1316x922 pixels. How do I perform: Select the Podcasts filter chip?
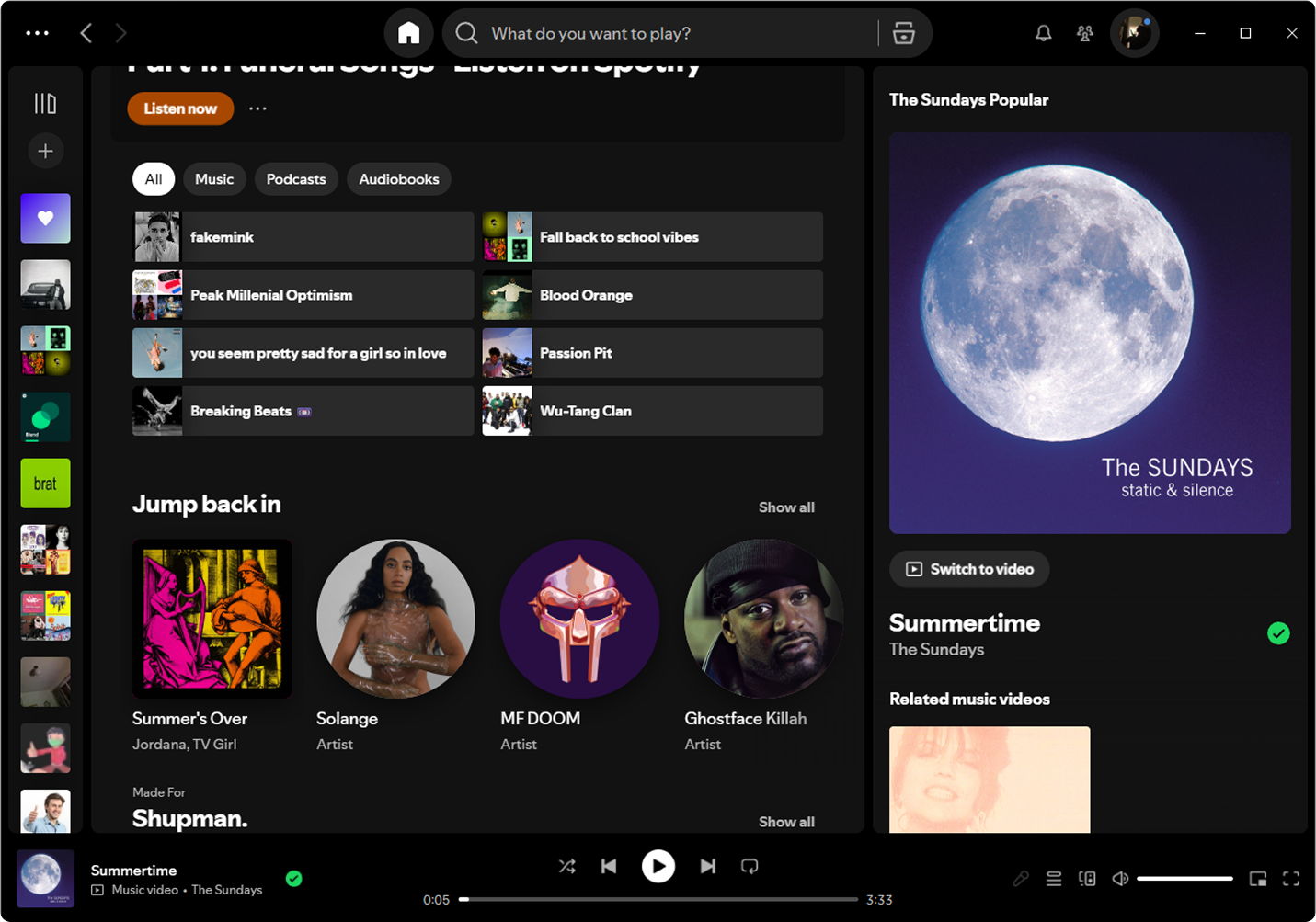(x=296, y=179)
